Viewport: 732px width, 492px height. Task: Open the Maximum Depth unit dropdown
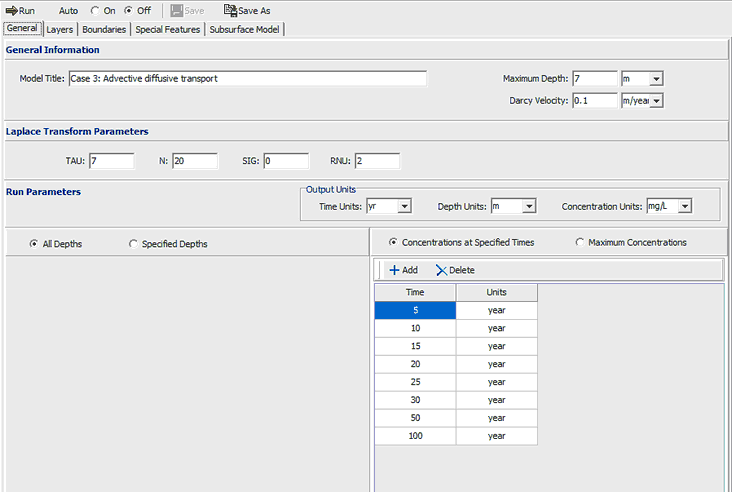[656, 79]
